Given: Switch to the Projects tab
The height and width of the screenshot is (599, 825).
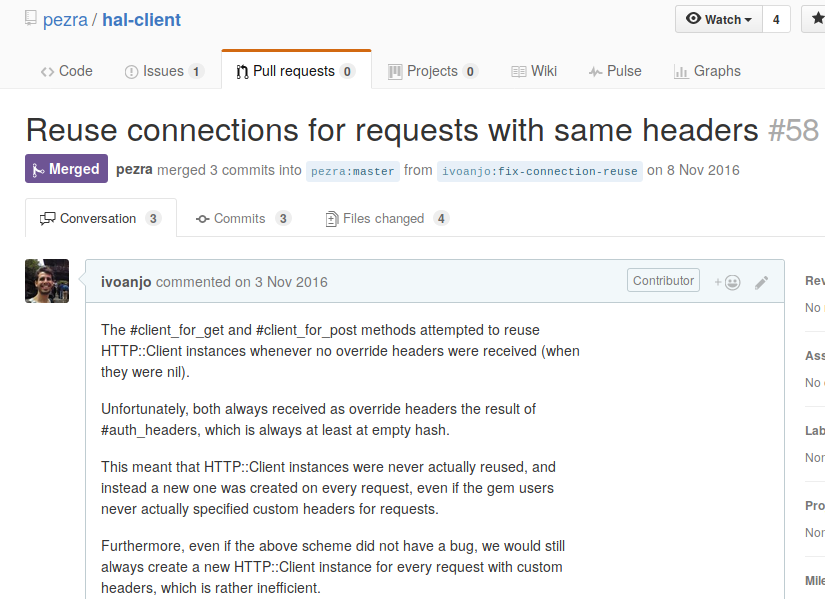Looking at the screenshot, I should pos(432,71).
